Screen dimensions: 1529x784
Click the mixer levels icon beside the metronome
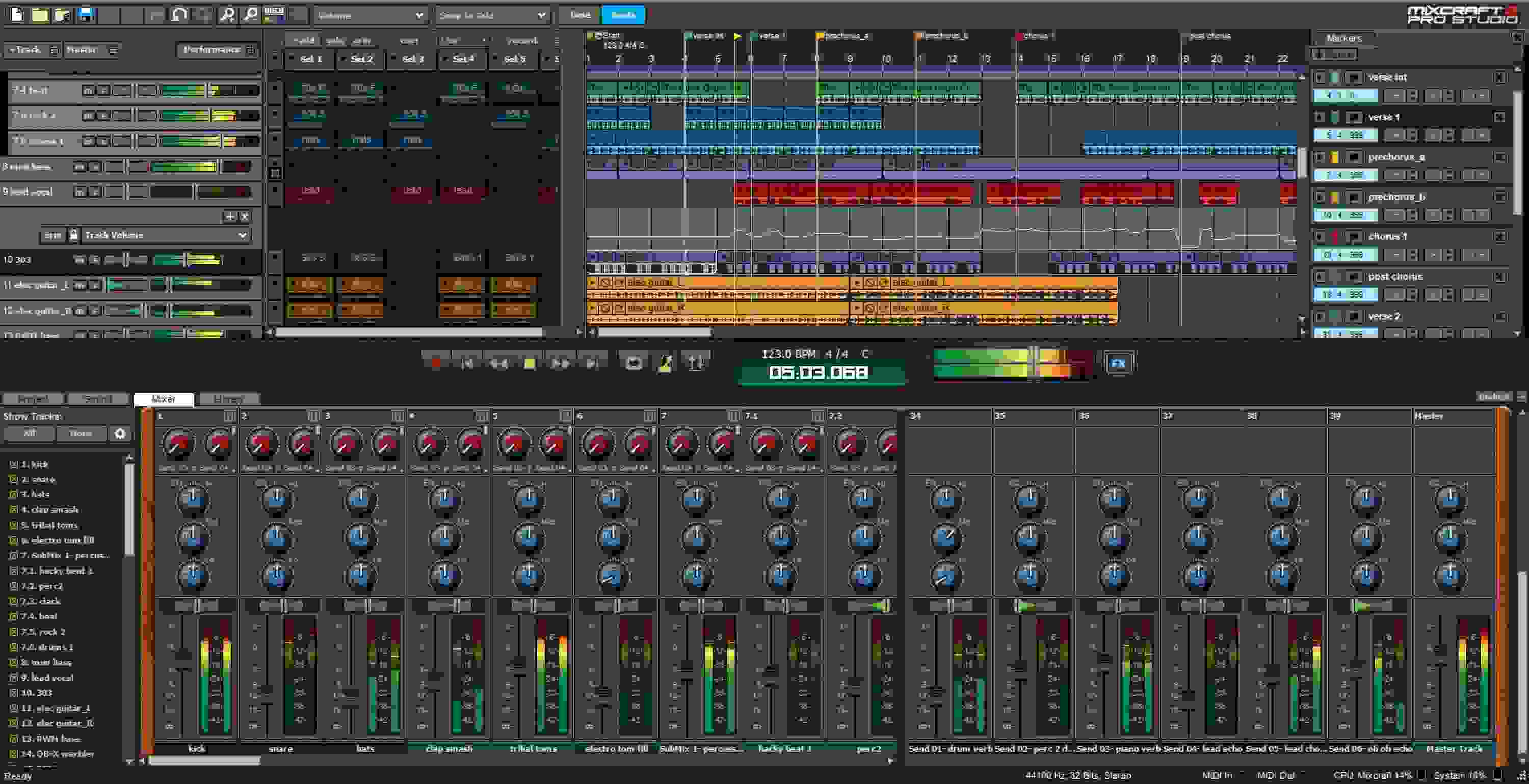(x=696, y=362)
